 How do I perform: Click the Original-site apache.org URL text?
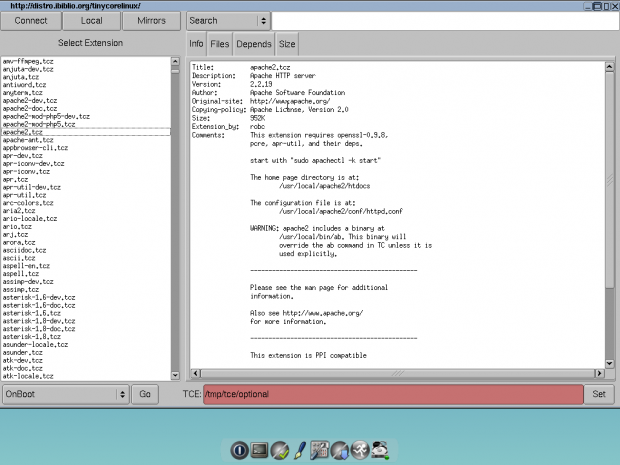[x=290, y=101]
